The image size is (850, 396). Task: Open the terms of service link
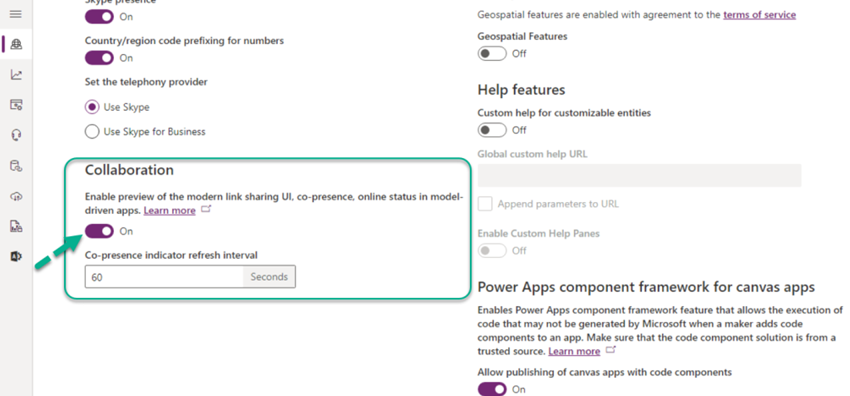[759, 15]
